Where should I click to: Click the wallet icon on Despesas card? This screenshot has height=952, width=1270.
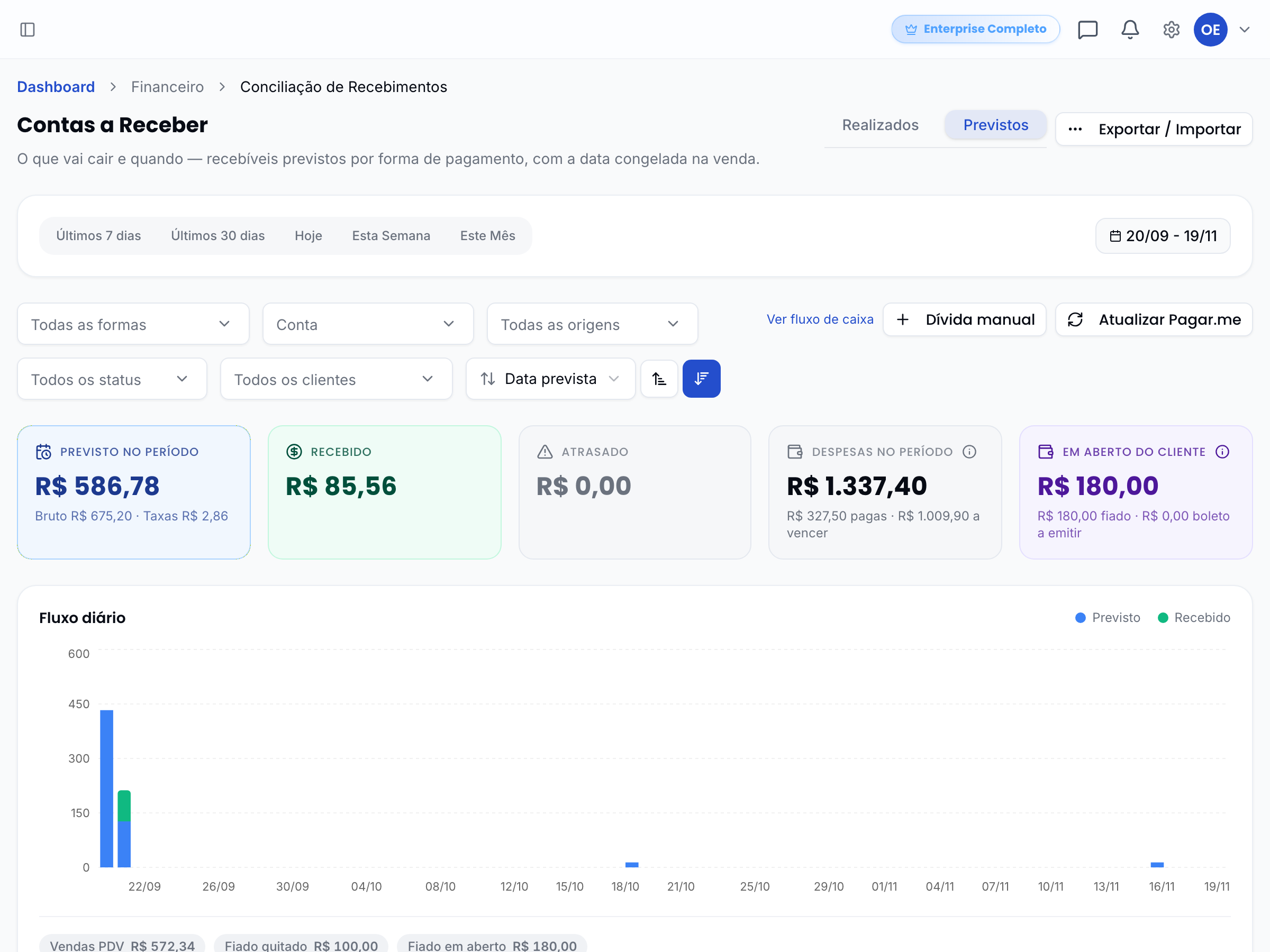795,452
